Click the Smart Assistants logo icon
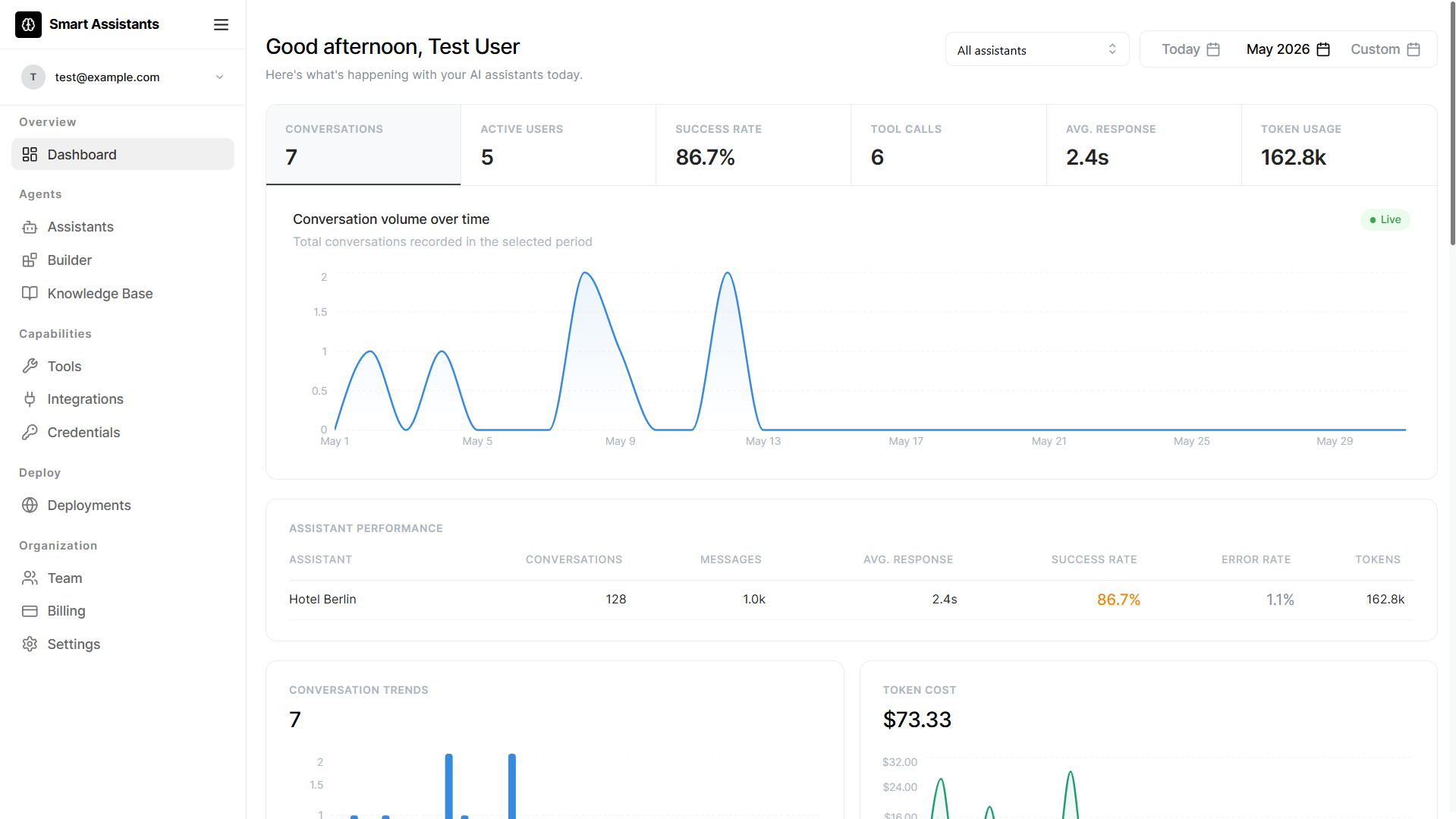The height and width of the screenshot is (819, 1456). coord(28,24)
